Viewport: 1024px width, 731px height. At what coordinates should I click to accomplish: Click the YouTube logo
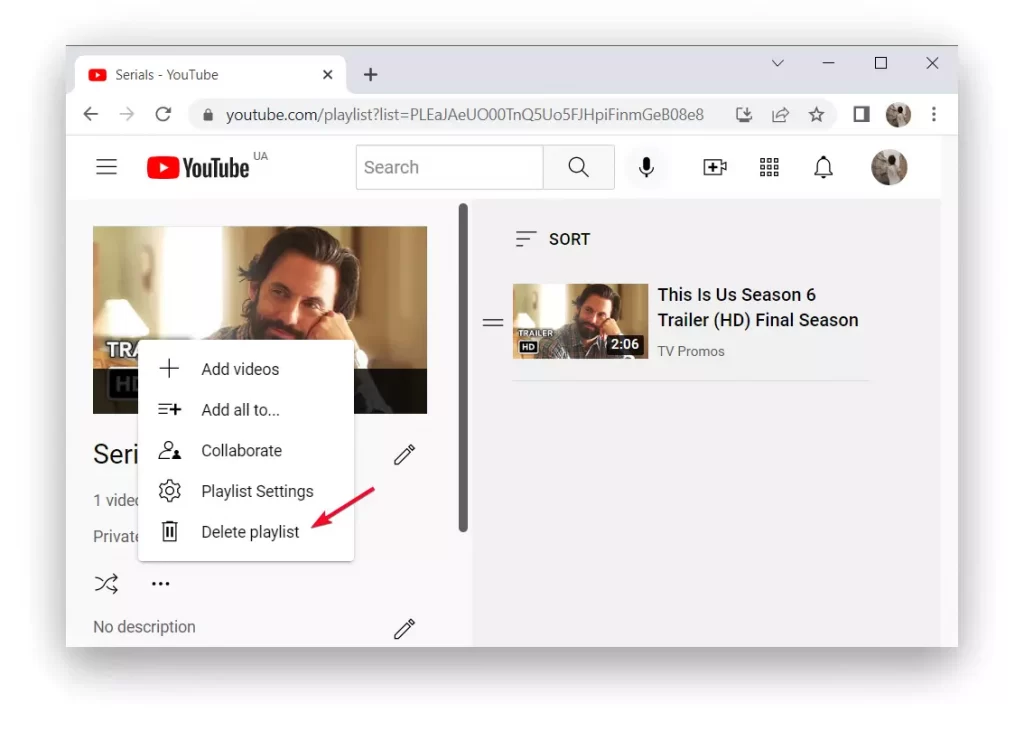point(198,168)
